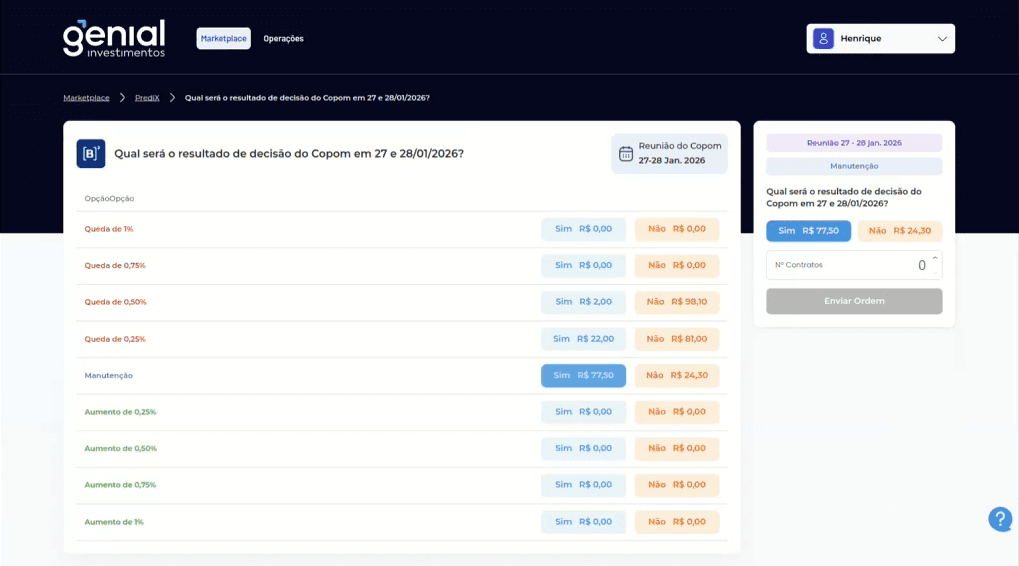Click the Nº Contratos input field
The width and height of the screenshot is (1019, 566).
click(854, 265)
